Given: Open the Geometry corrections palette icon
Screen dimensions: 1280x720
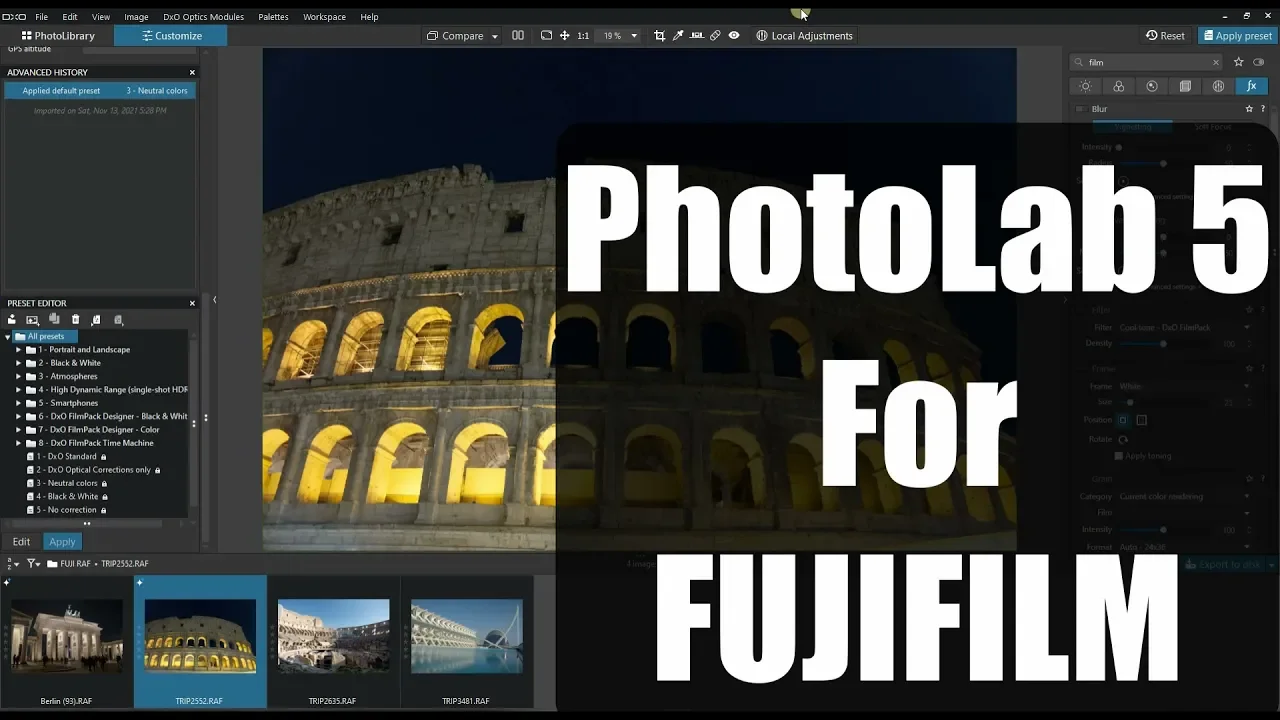Looking at the screenshot, I should (1185, 86).
